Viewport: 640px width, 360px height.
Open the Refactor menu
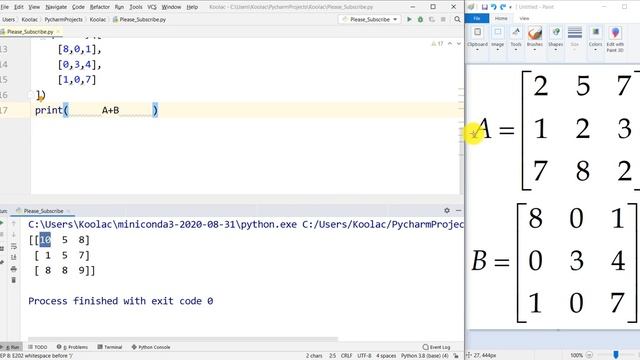(x=100, y=7)
